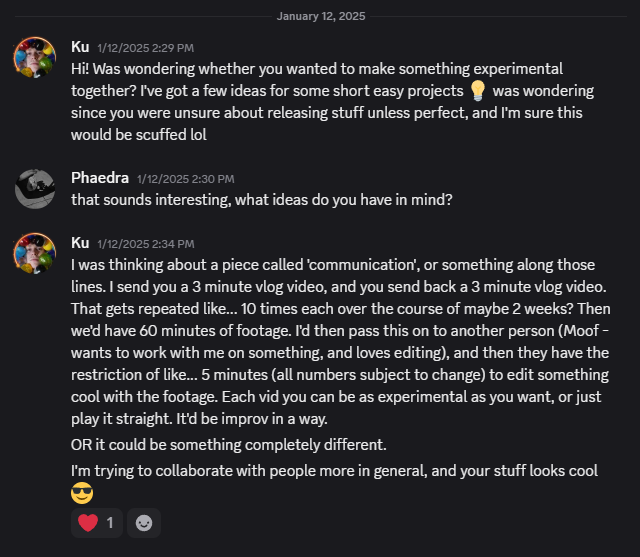Click the 2:30 PM timestamp beside Phaedra
Screen dimensions: 640x557
[x=185, y=179]
